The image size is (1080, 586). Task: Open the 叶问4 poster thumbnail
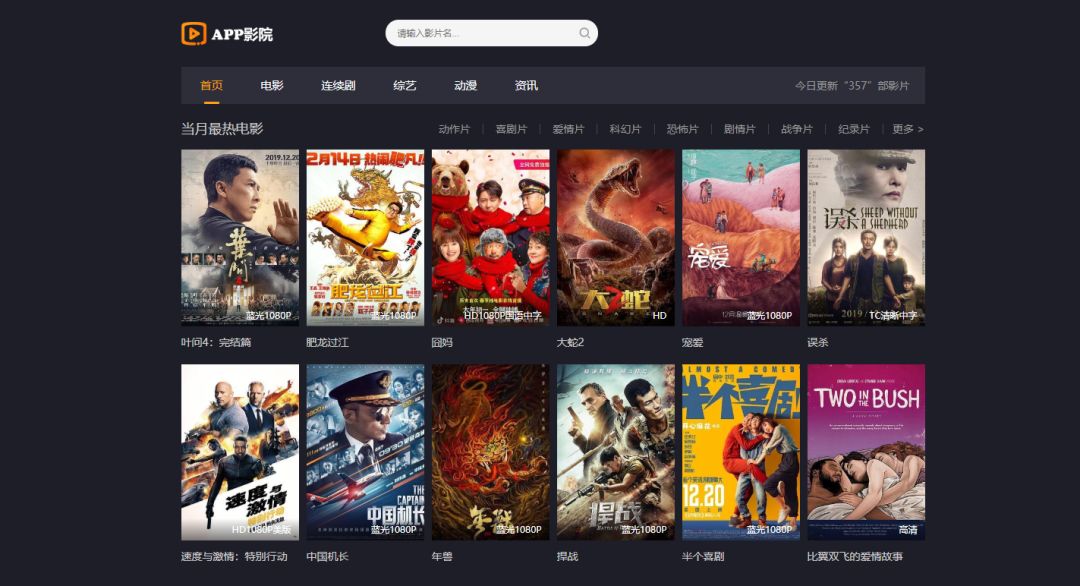coord(240,238)
